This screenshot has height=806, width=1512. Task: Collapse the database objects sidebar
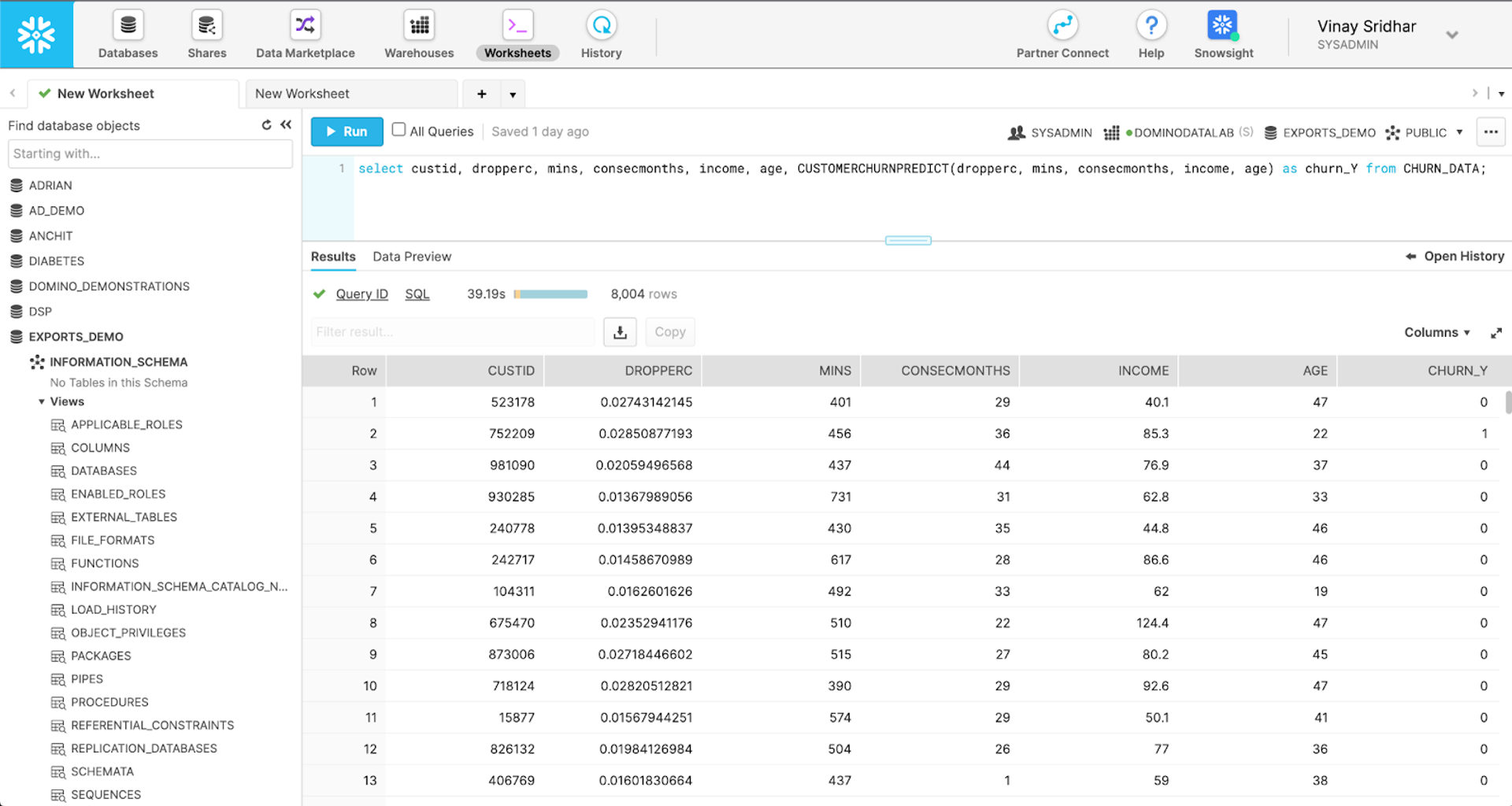point(286,125)
